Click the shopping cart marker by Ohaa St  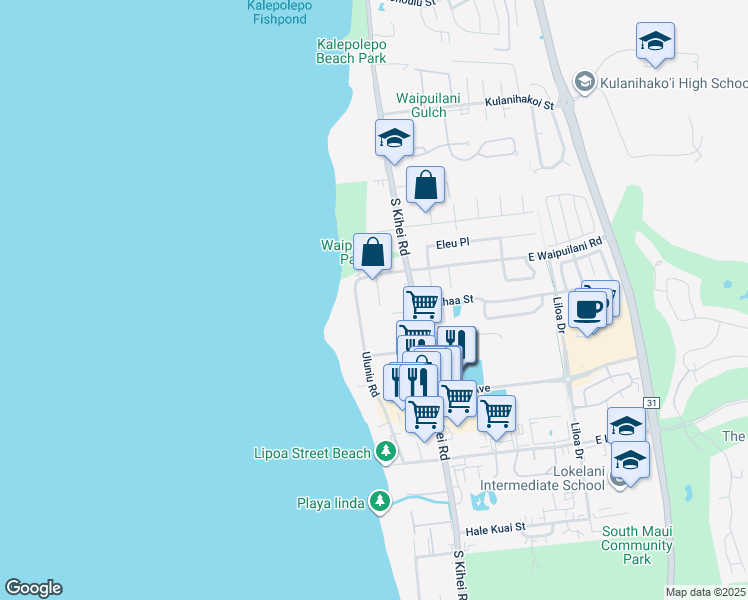tap(422, 303)
